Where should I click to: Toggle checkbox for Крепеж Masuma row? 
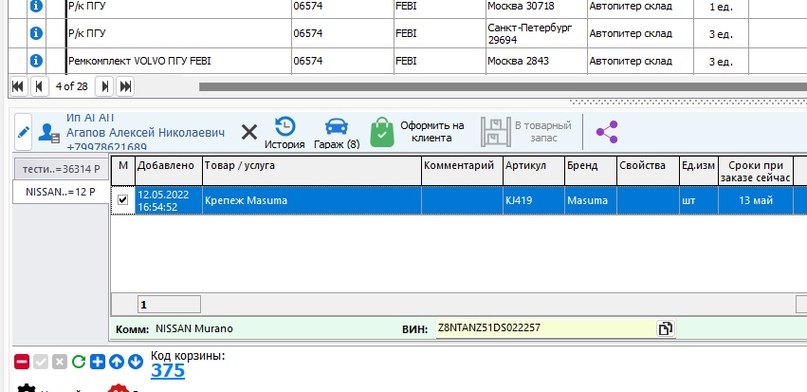(122, 200)
